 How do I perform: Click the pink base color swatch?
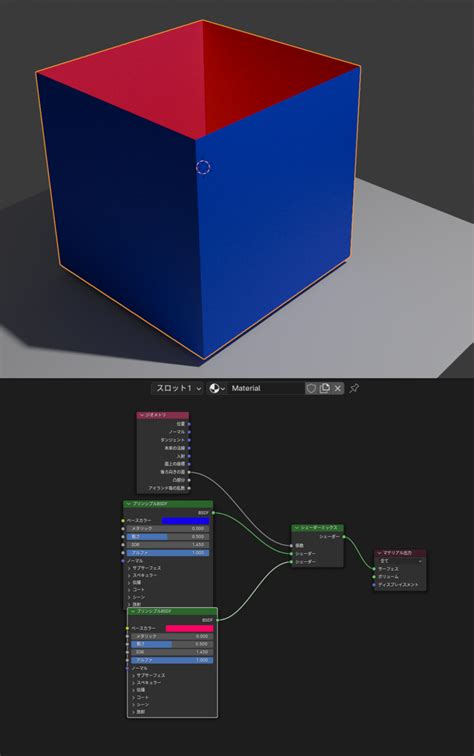[x=190, y=628]
